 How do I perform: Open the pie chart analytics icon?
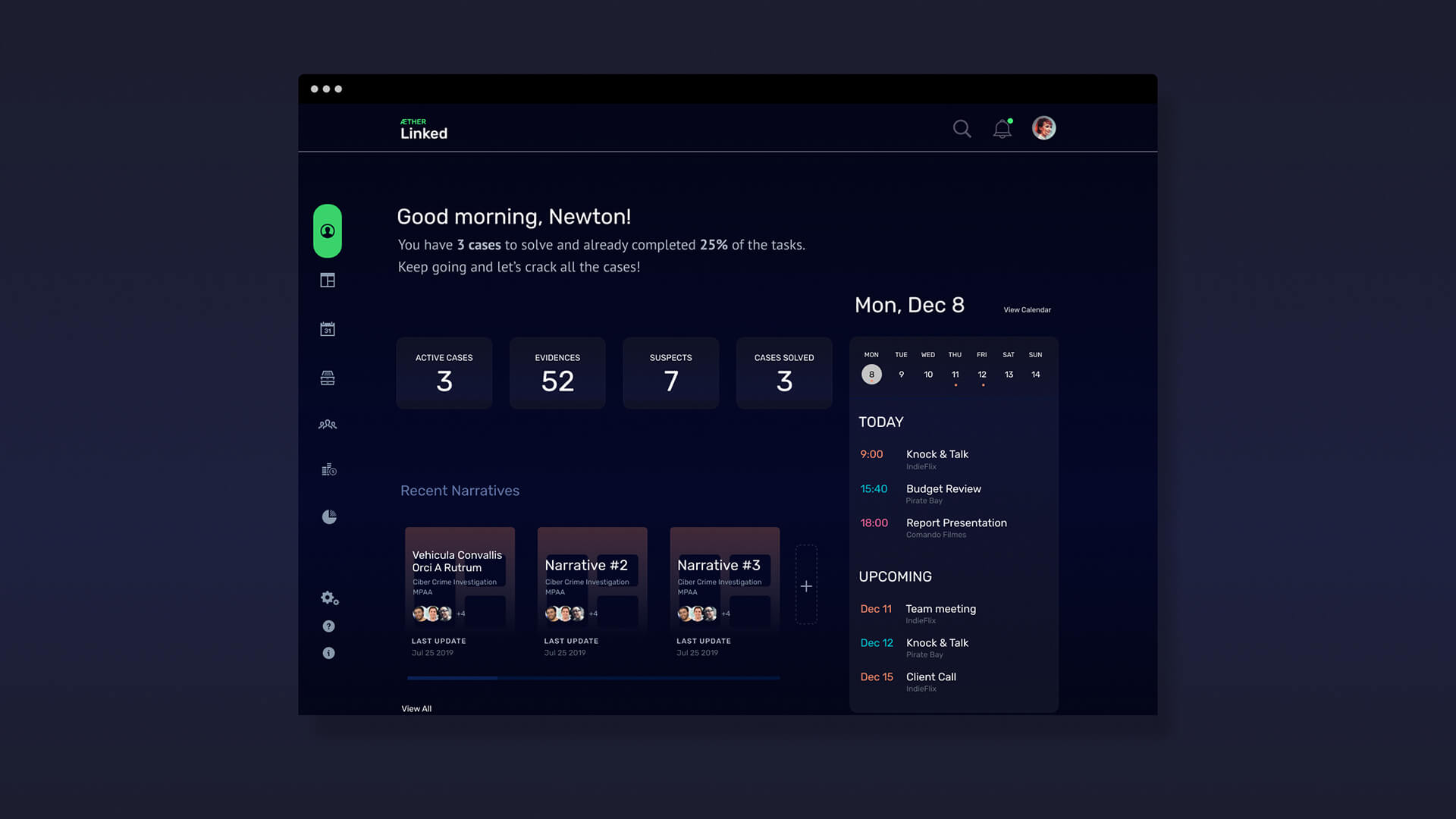(329, 517)
